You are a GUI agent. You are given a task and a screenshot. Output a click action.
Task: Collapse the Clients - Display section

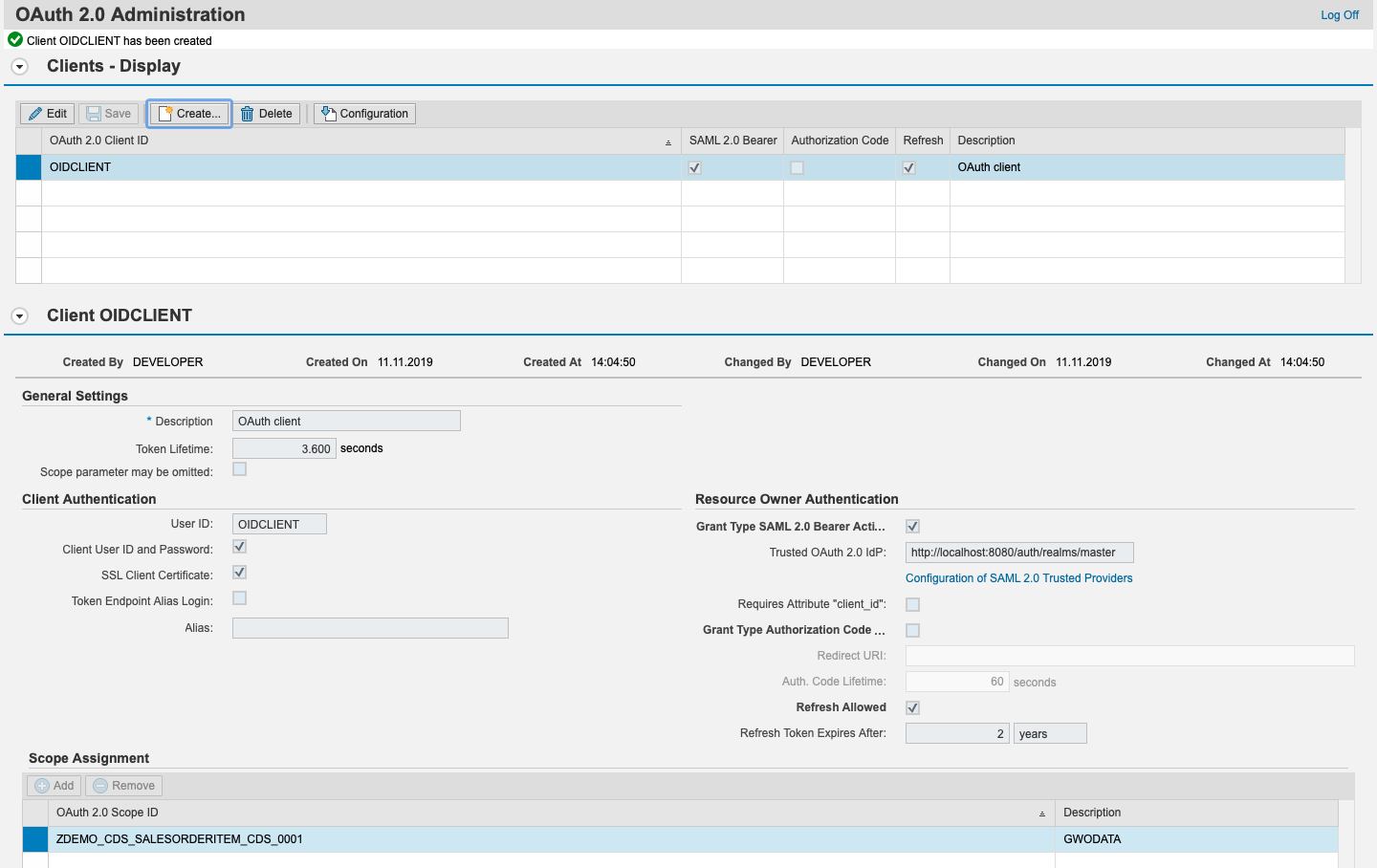pyautogui.click(x=19, y=67)
